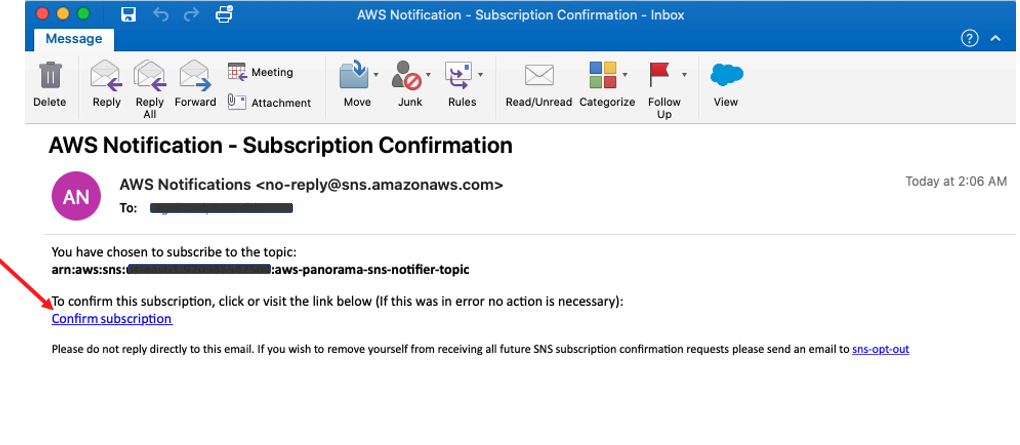Image resolution: width=1020 pixels, height=445 pixels.
Task: Expand the Rules dropdown
Action: [x=481, y=74]
